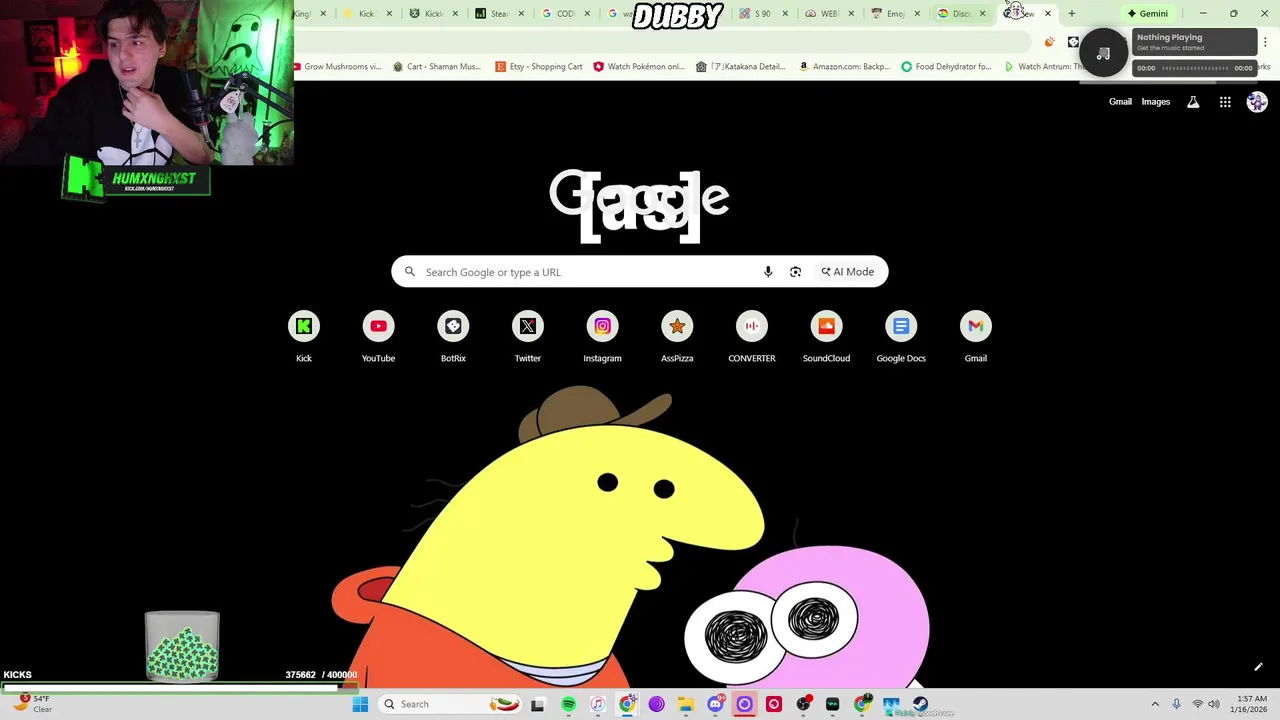This screenshot has height=720, width=1280.
Task: Open the Kick shortcut tile
Action: (x=304, y=337)
